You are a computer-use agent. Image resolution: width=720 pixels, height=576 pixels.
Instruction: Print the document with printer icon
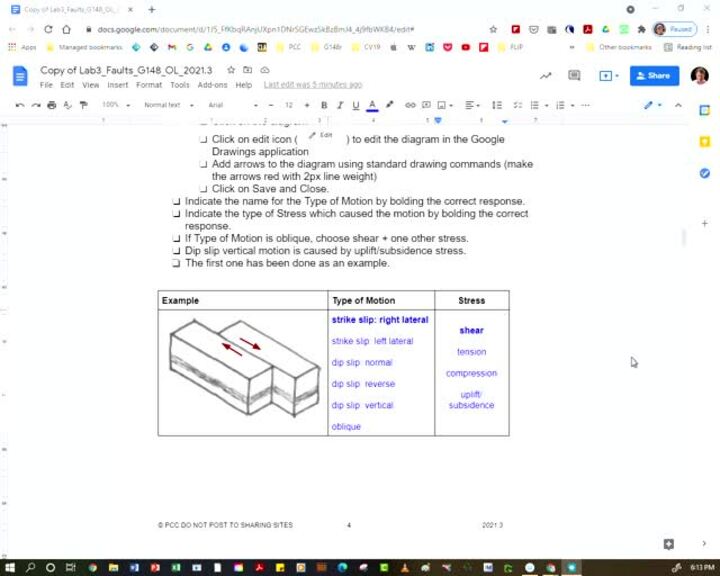52,105
